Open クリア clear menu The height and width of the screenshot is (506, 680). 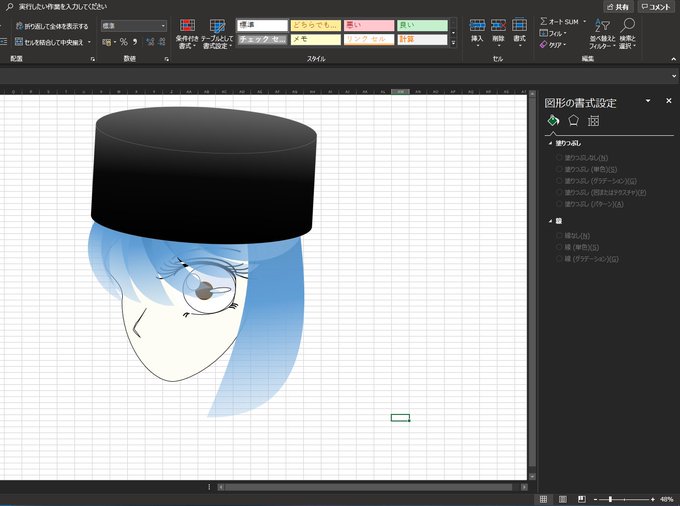coord(553,45)
